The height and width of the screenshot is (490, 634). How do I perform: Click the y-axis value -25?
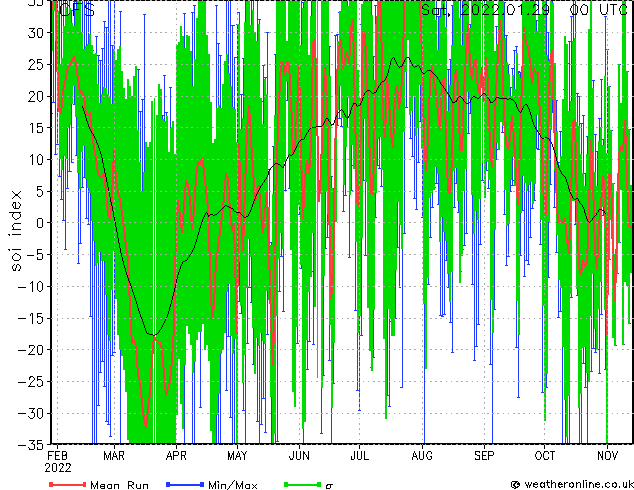[x=31, y=382]
